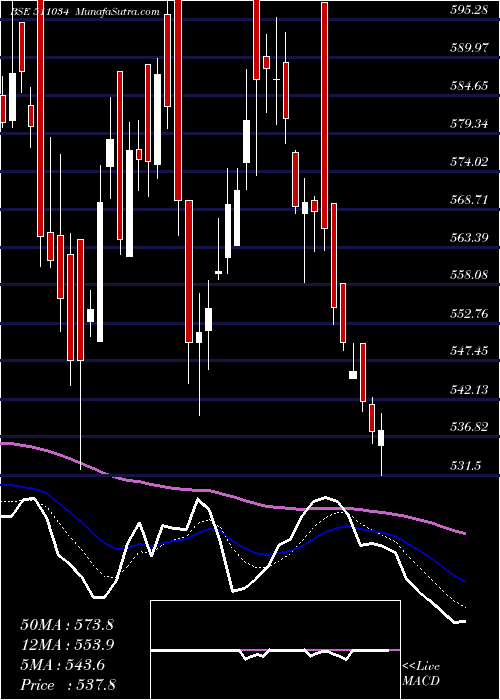Click the 595.28 price axis label
The width and height of the screenshot is (500, 700).
pyautogui.click(x=469, y=9)
